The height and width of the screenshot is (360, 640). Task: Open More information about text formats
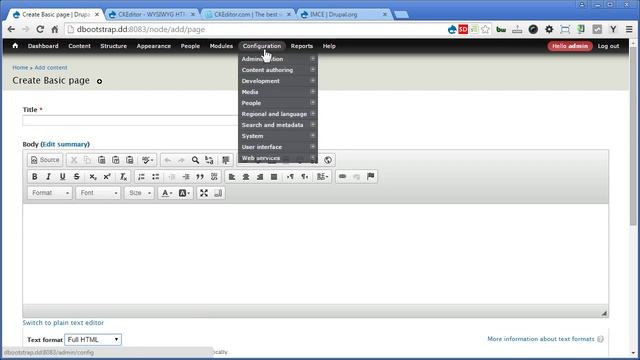click(541, 339)
